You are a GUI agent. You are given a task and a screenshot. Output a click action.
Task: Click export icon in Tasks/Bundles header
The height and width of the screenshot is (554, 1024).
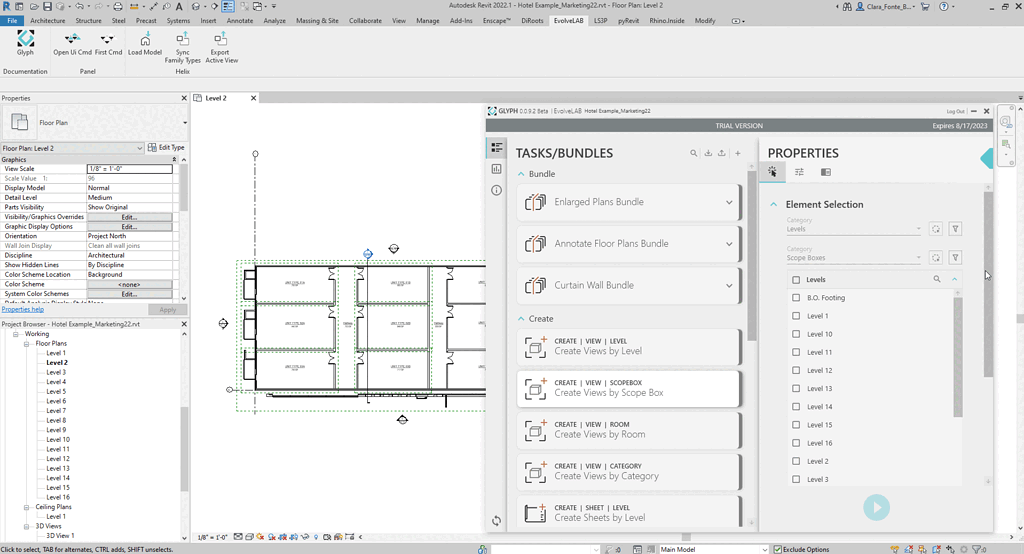click(x=722, y=153)
